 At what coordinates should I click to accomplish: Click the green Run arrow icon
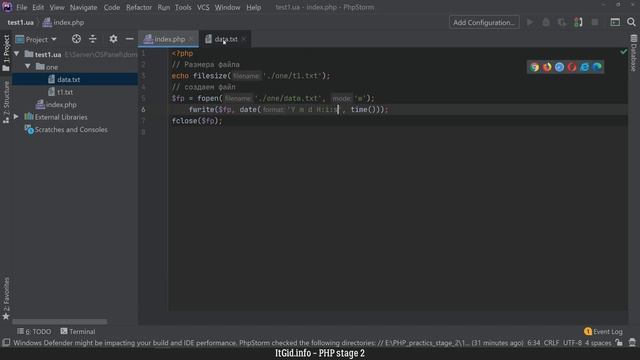[x=530, y=22]
